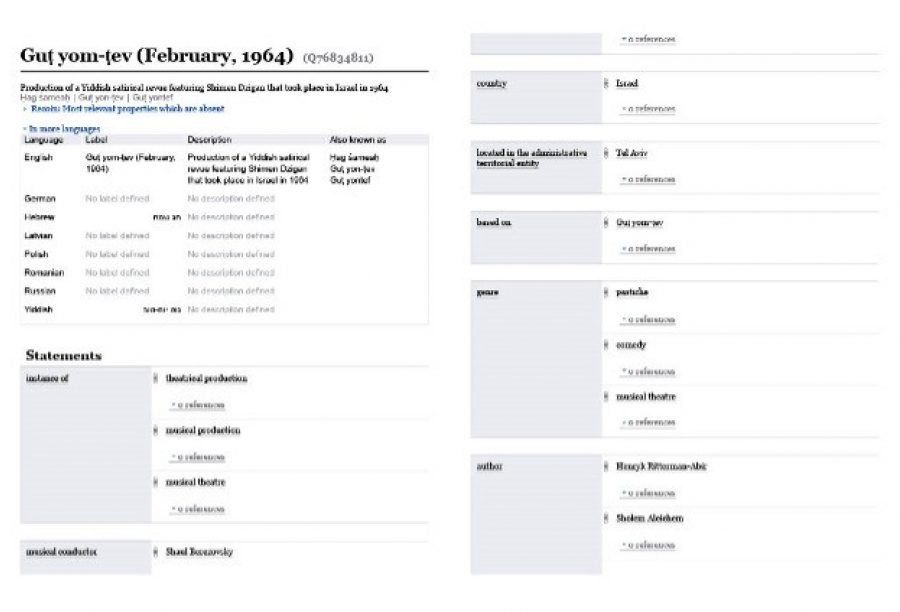Collapse the In more languages section
The height and width of the screenshot is (612, 900).
(61, 129)
